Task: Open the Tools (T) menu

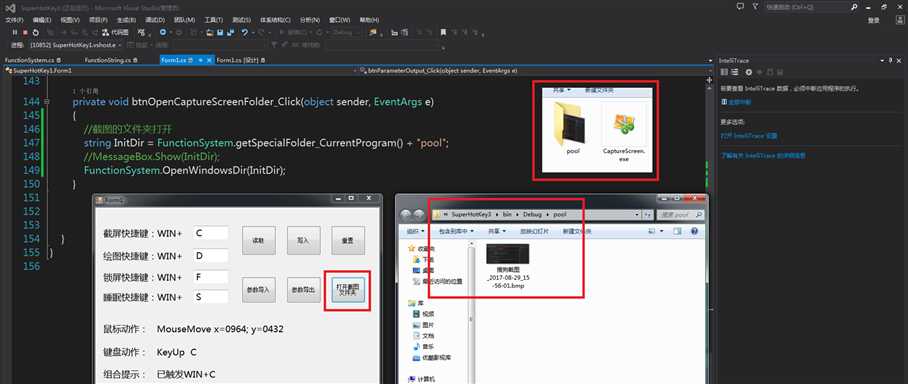Action: click(x=214, y=20)
